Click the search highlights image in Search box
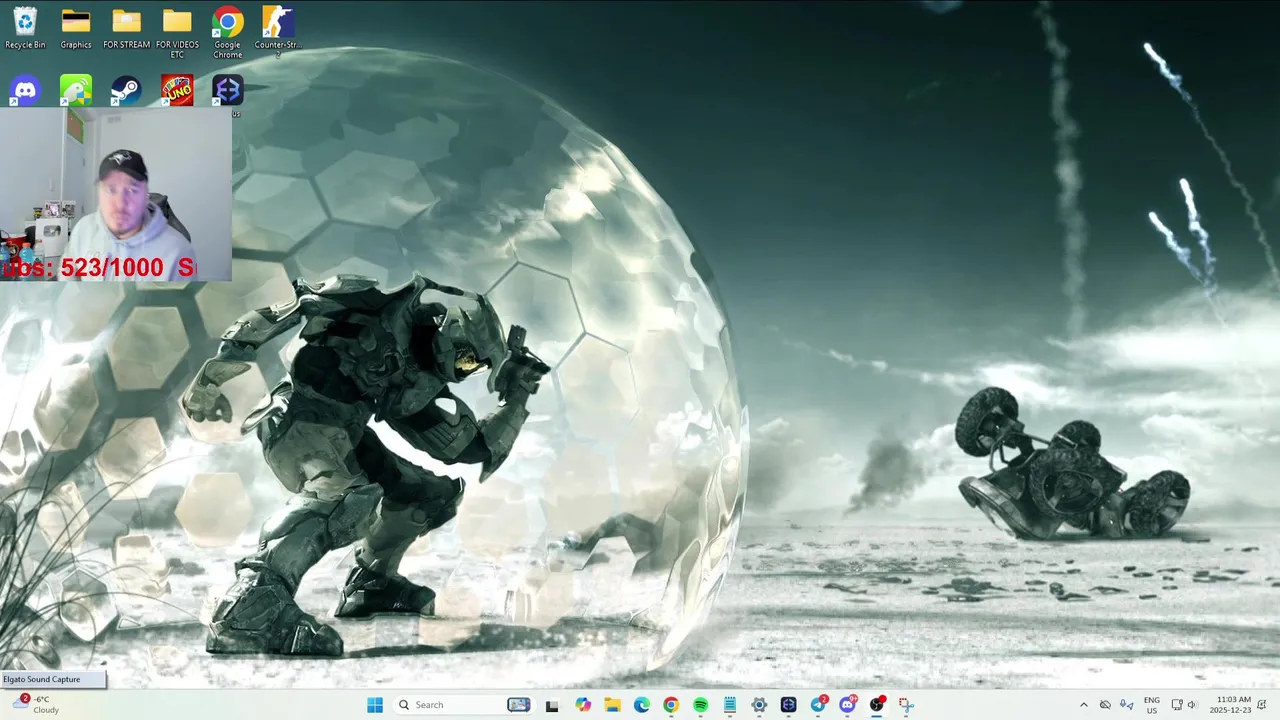This screenshot has height=720, width=1280. 518,705
